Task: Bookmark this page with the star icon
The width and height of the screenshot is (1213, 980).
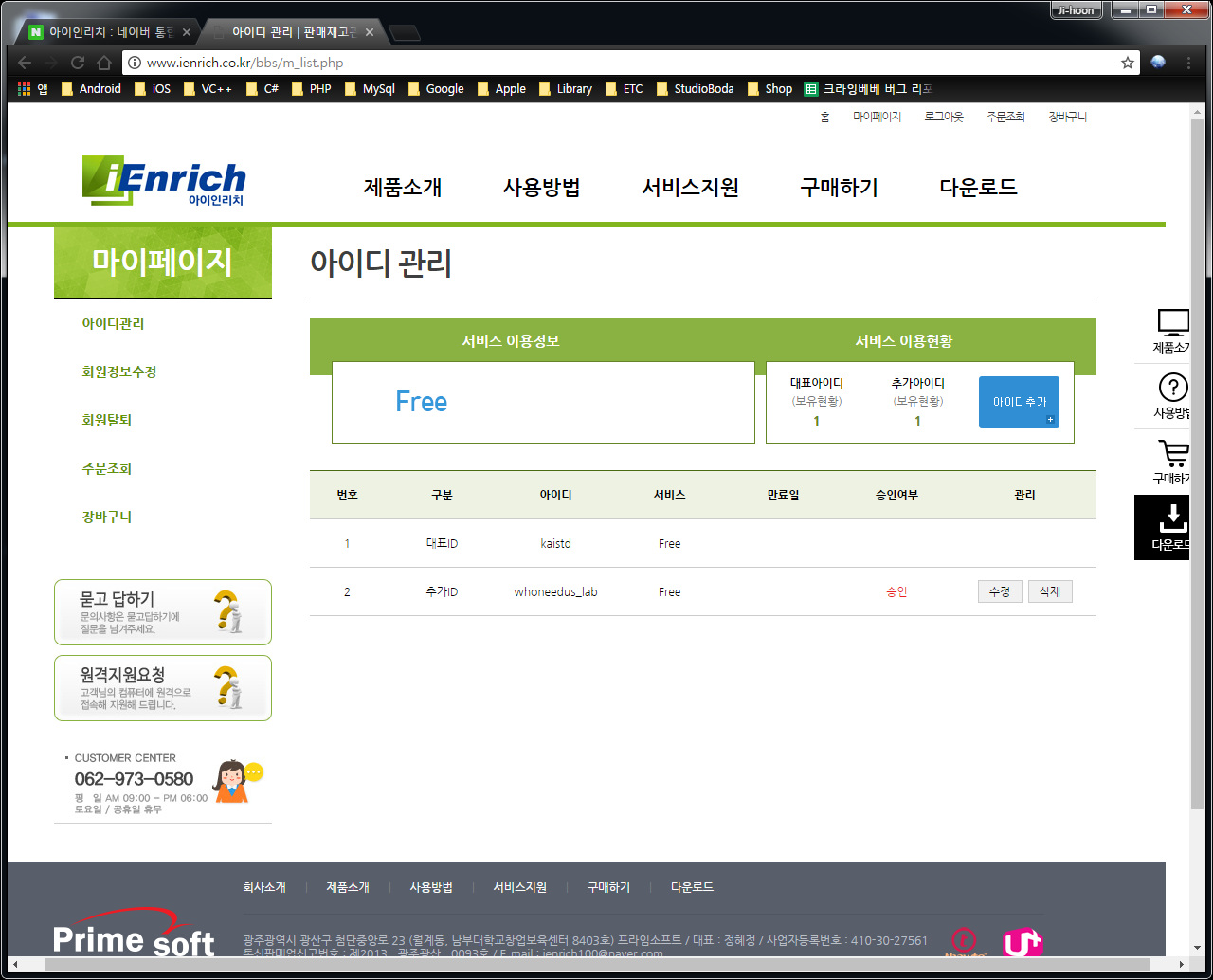Action: click(x=1127, y=63)
